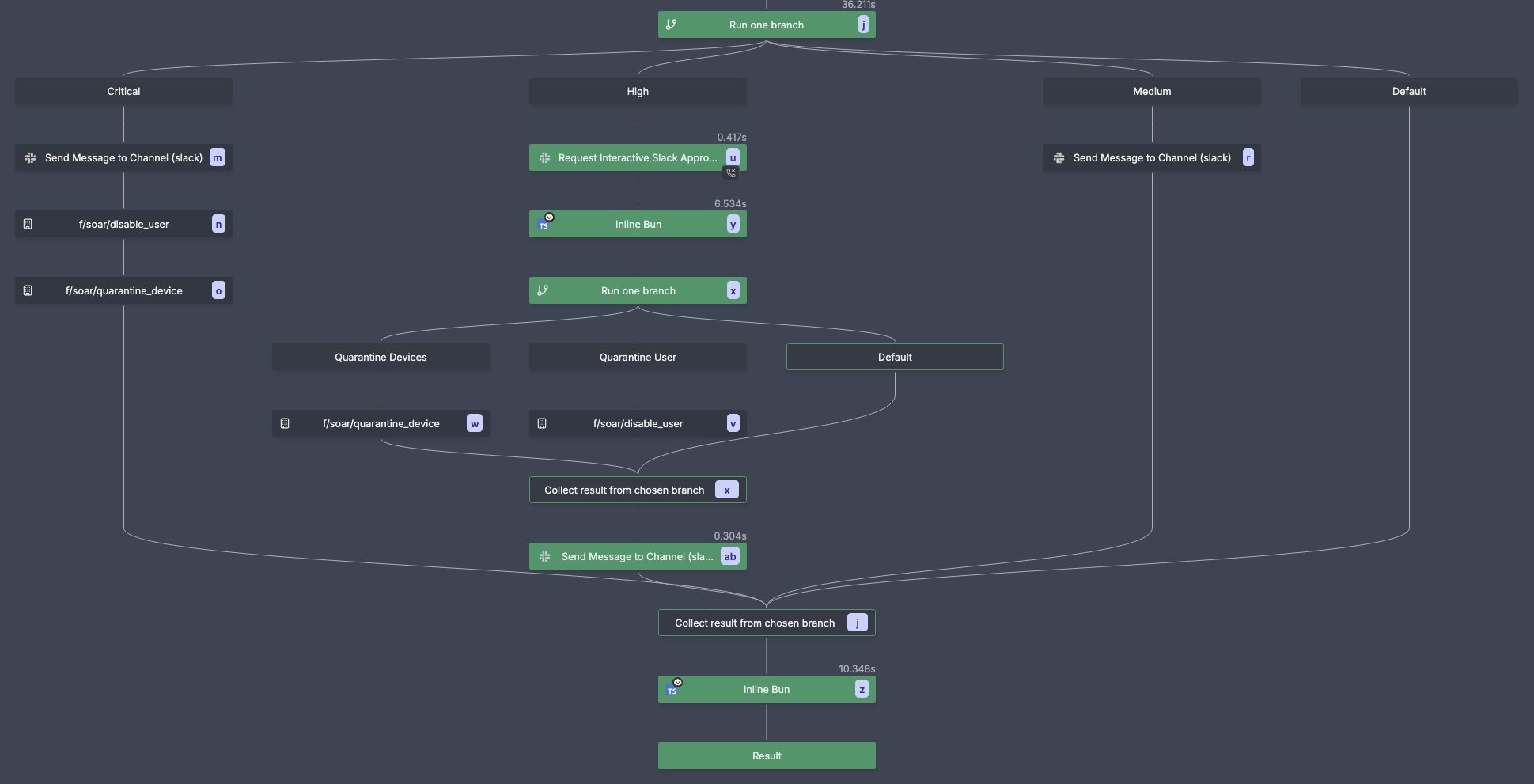Click the script icon on f/soar/quarantine_device under Quarantine Devices
Image resolution: width=1534 pixels, height=784 pixels.
click(x=286, y=423)
